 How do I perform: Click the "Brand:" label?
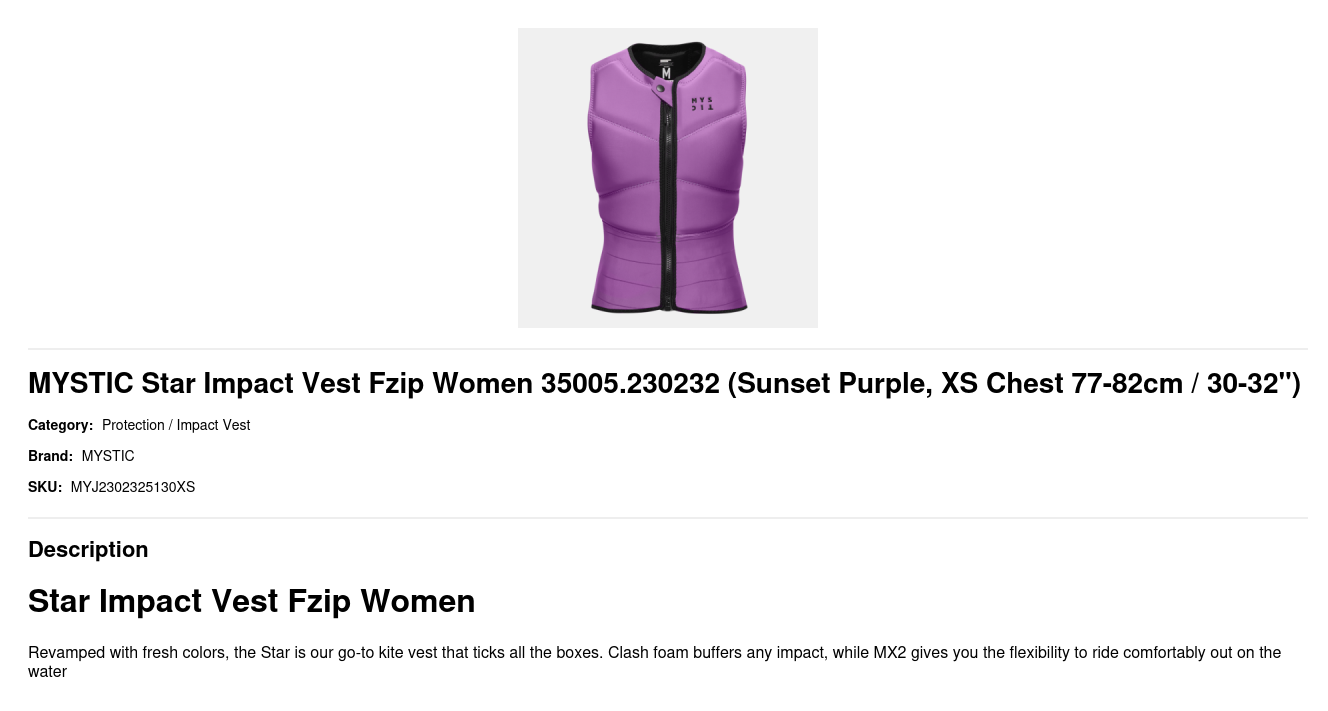(x=50, y=456)
